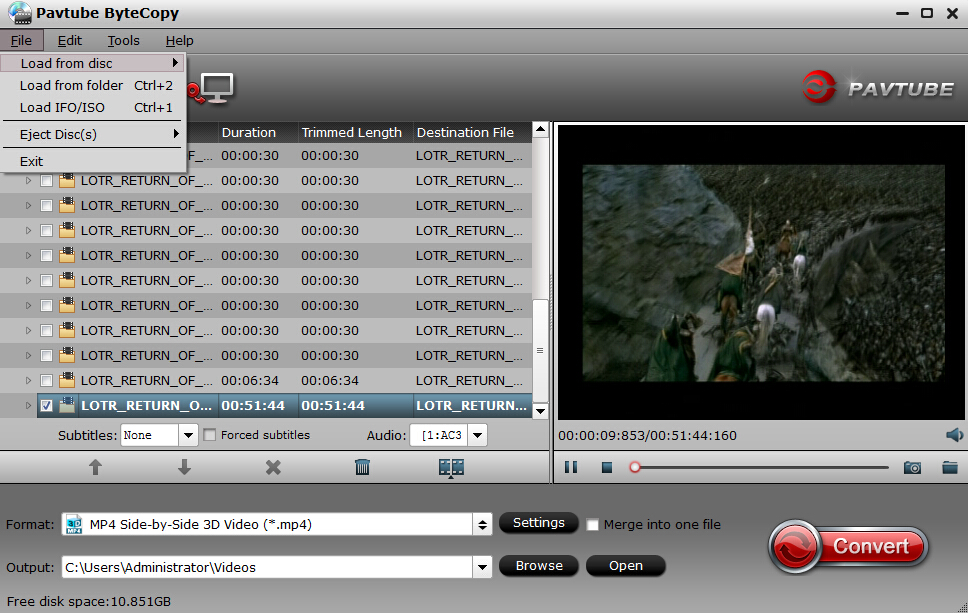Click the Pavtube logo

pos(877,88)
